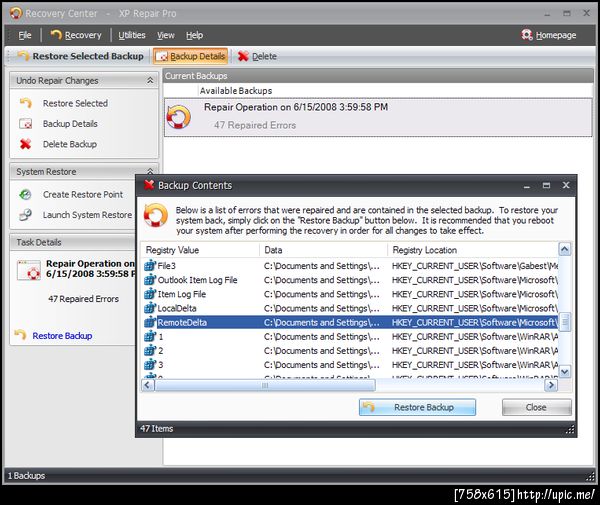Click the red X icon beside Delete in toolbar

(x=243, y=56)
